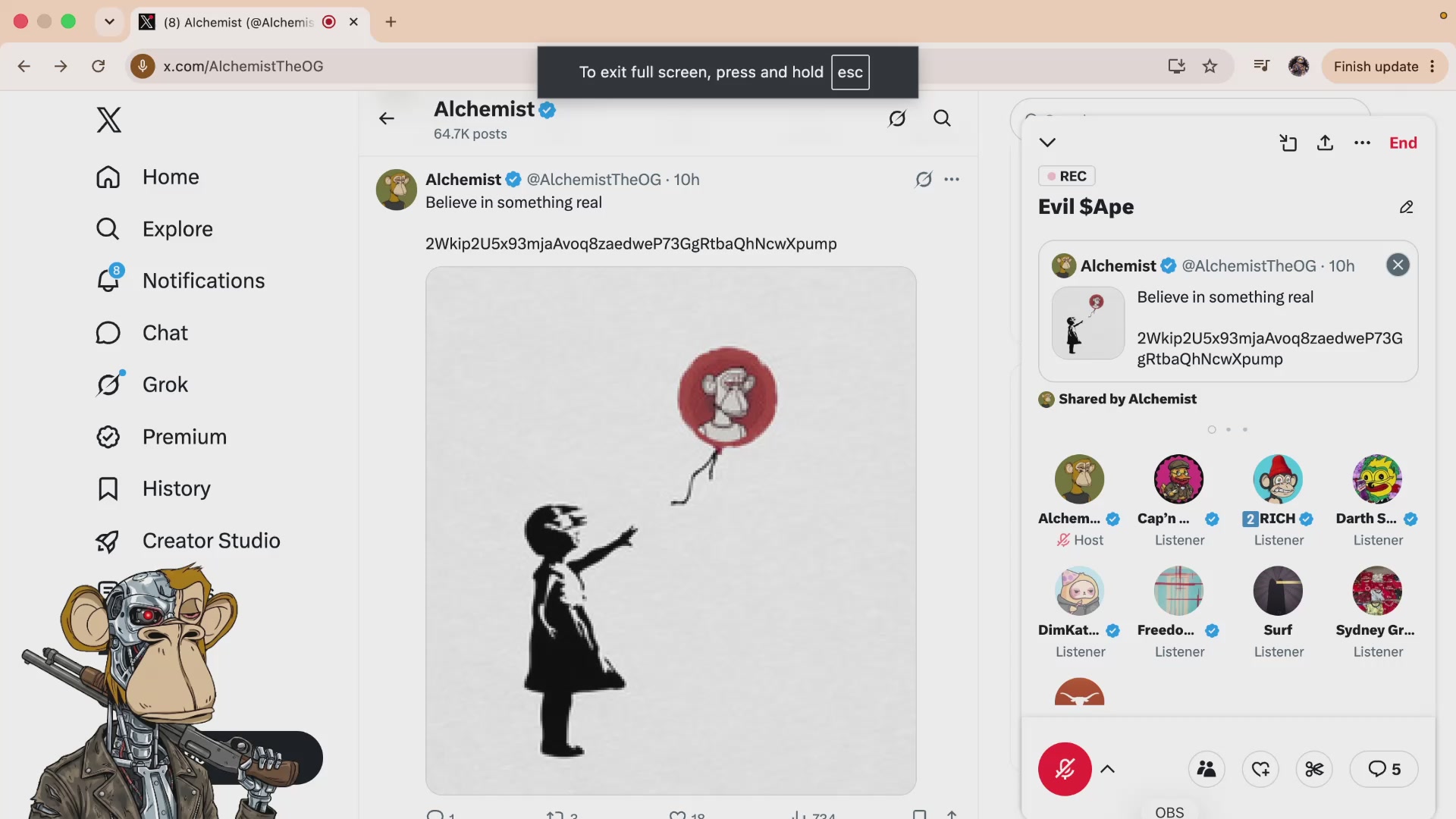Click the Grok icon in profile header
This screenshot has width=1456, height=819.
point(897,118)
